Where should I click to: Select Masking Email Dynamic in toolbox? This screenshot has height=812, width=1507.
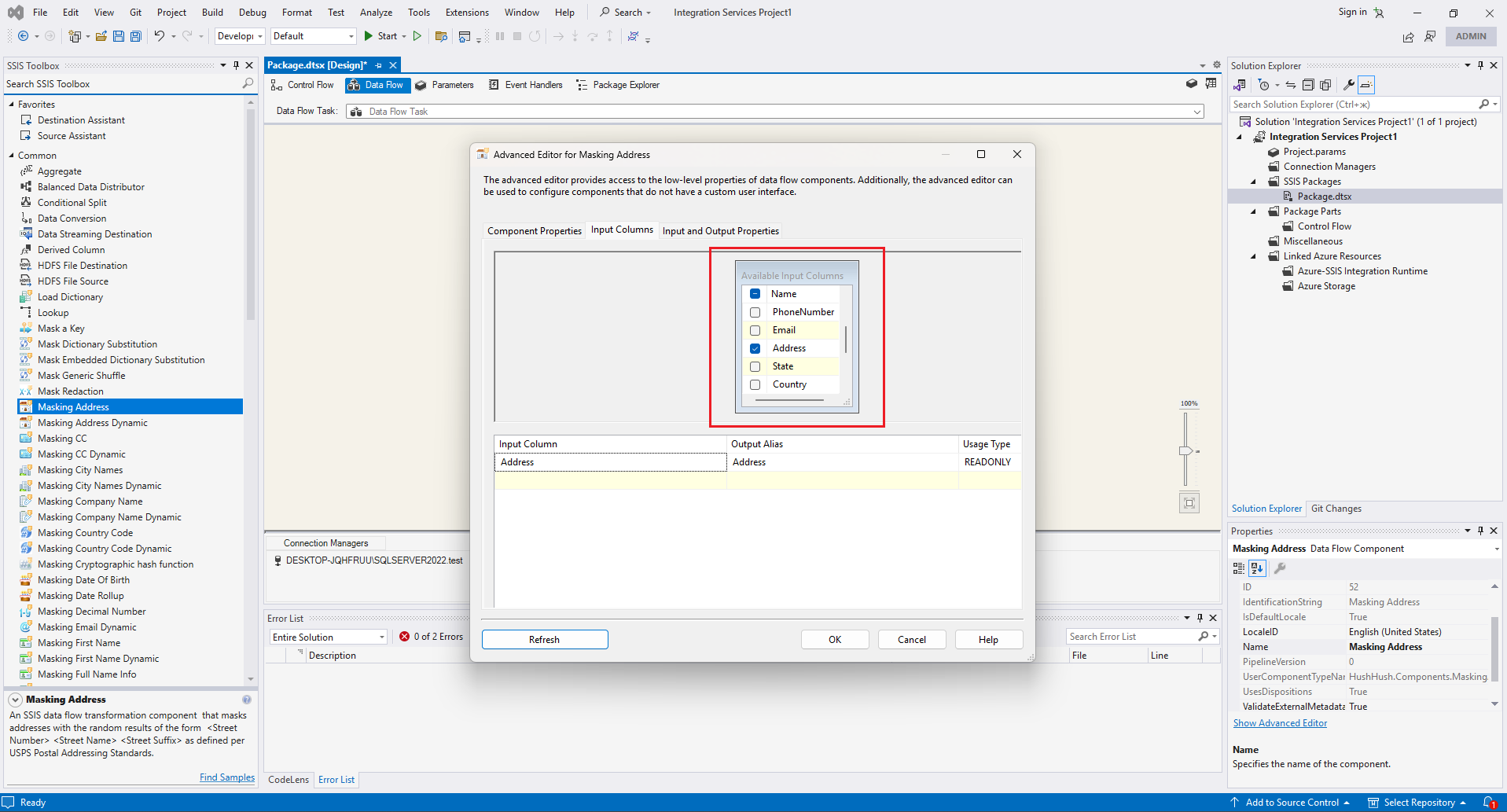pos(86,627)
